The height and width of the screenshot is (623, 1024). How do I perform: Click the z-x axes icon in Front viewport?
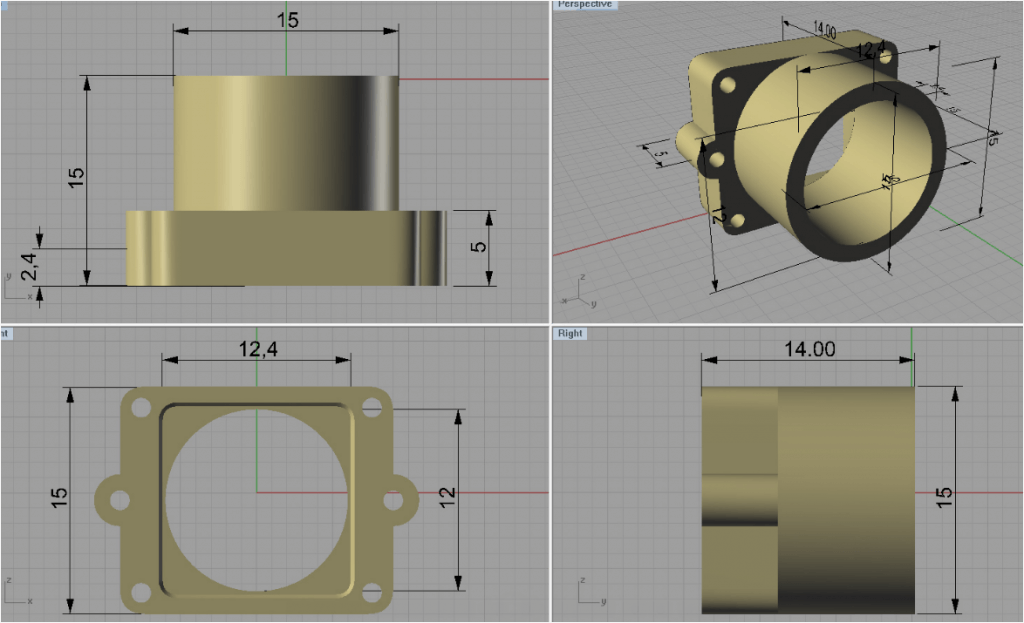[x=18, y=591]
